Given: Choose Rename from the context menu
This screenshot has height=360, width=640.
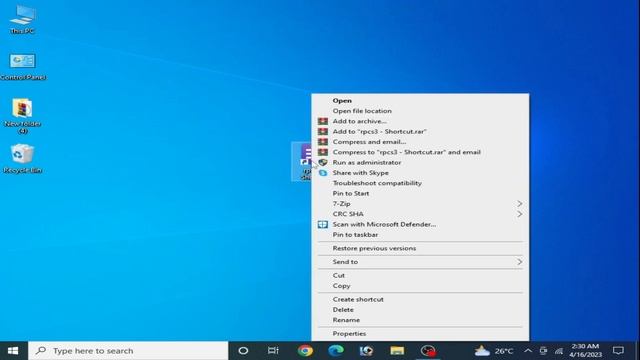Looking at the screenshot, I should coord(420,320).
